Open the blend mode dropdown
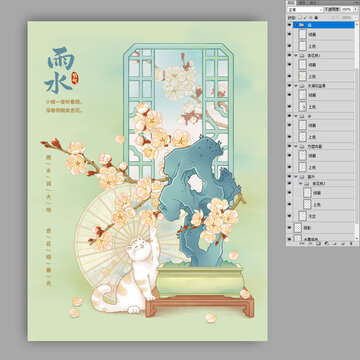The height and width of the screenshot is (360, 360). point(305,9)
